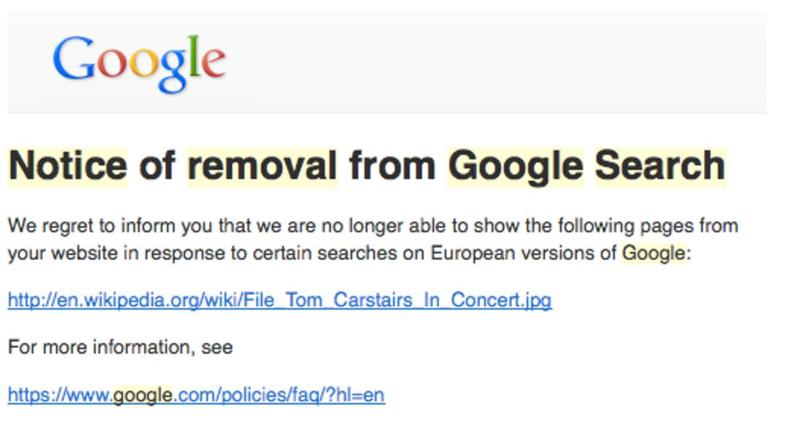Screen dimensions: 800x425
Task: Click highlighted "Google" ending the paragraph
Action: 654,253
